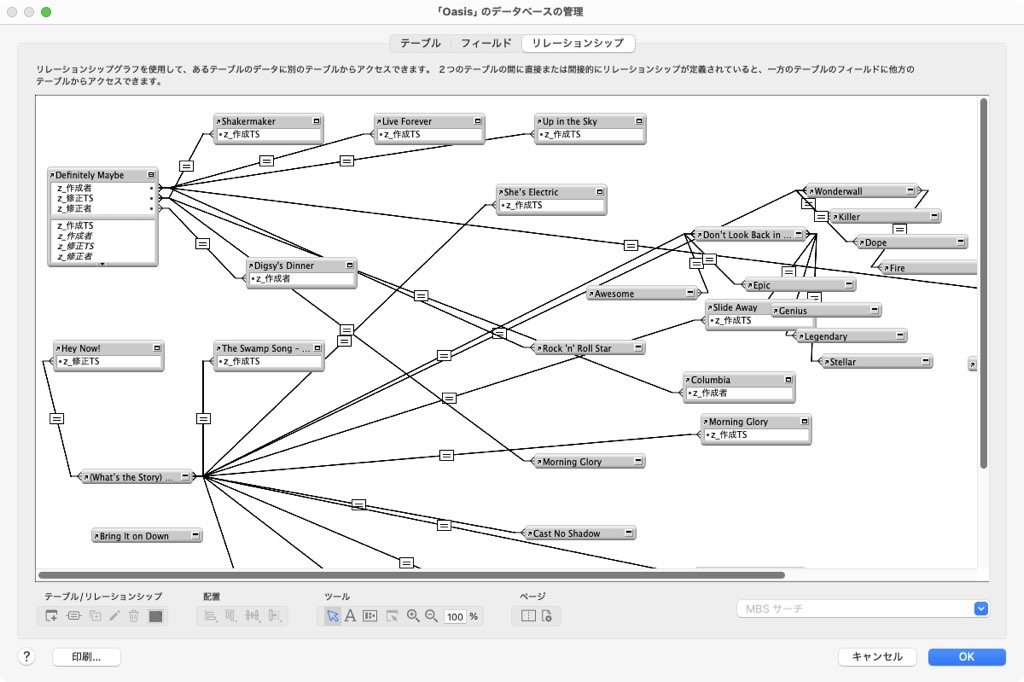Click the add table occurrence icon

52,616
